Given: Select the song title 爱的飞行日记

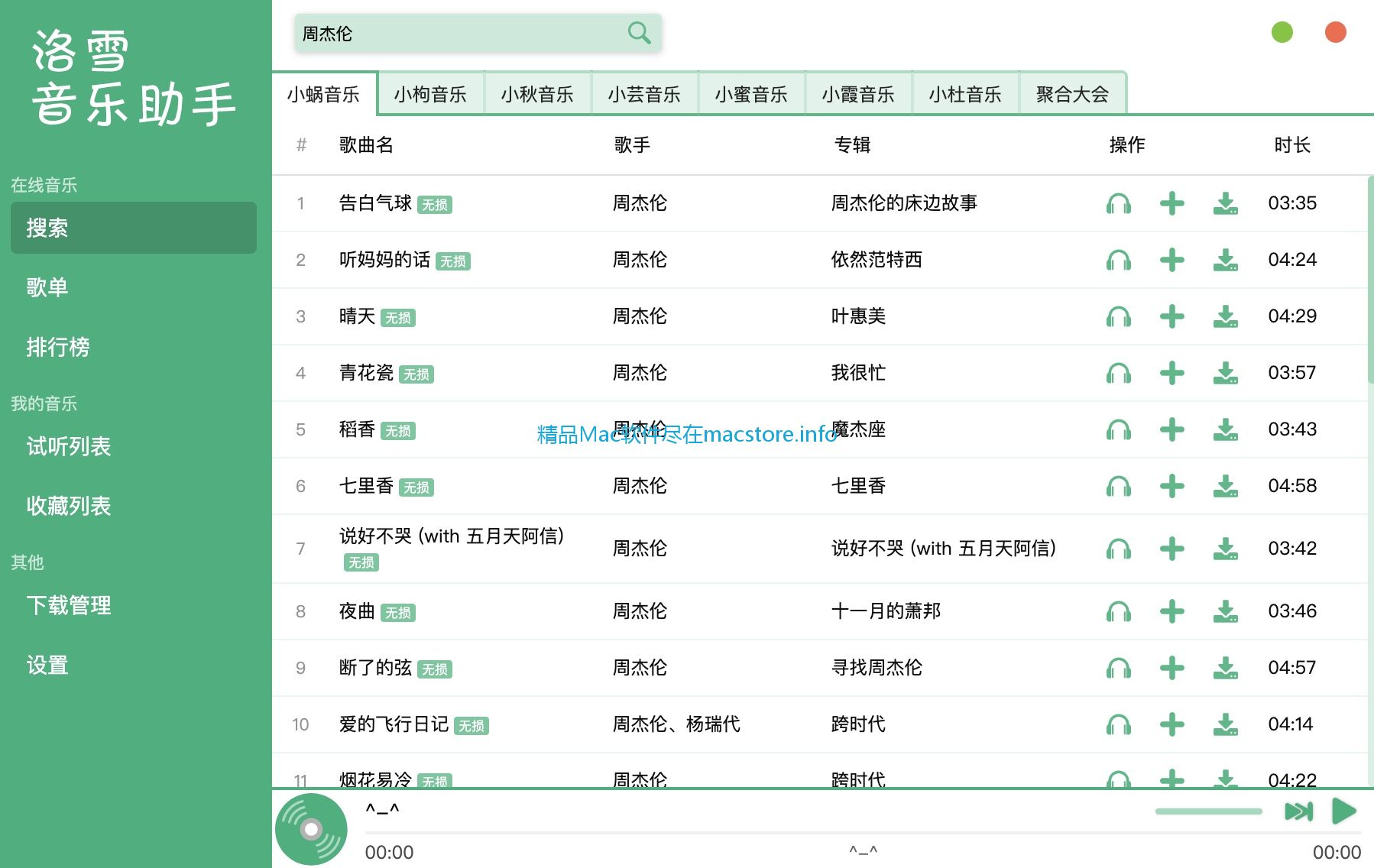Looking at the screenshot, I should click(x=394, y=724).
